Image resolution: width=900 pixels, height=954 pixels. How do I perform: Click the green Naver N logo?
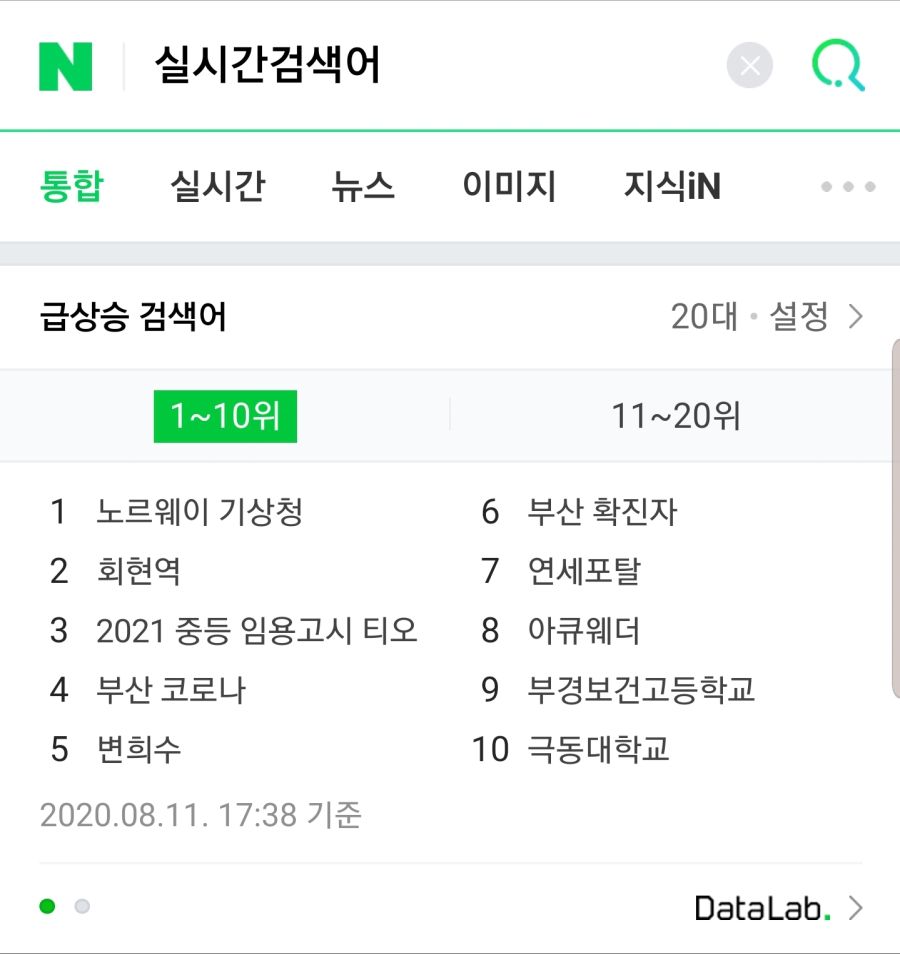click(65, 66)
